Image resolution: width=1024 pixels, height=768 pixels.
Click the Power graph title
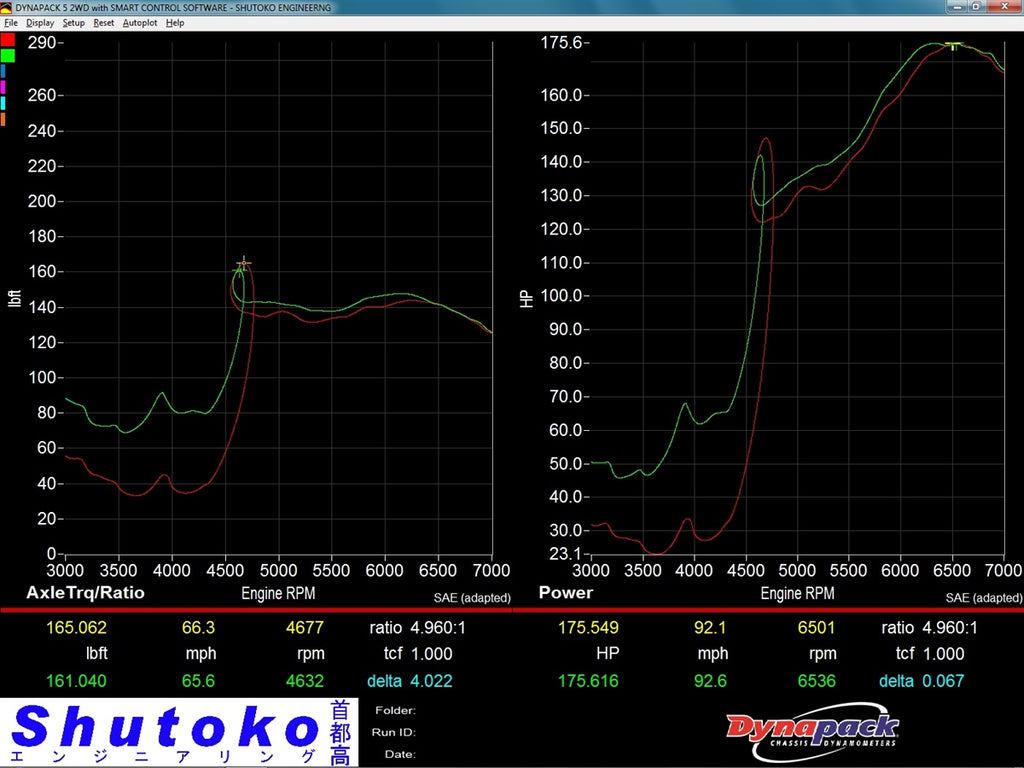(x=566, y=592)
